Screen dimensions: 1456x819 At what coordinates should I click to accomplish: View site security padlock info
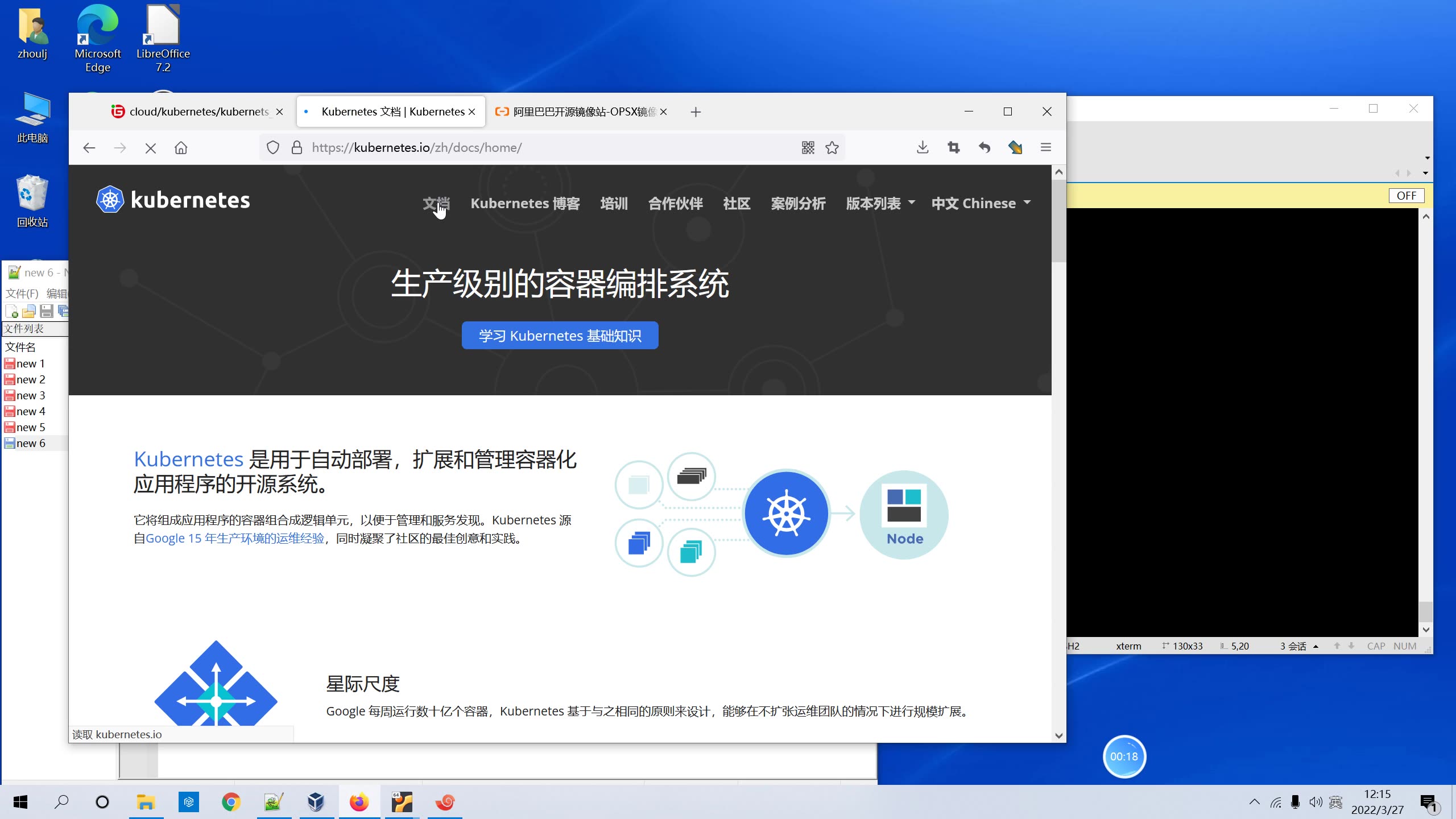point(296,148)
